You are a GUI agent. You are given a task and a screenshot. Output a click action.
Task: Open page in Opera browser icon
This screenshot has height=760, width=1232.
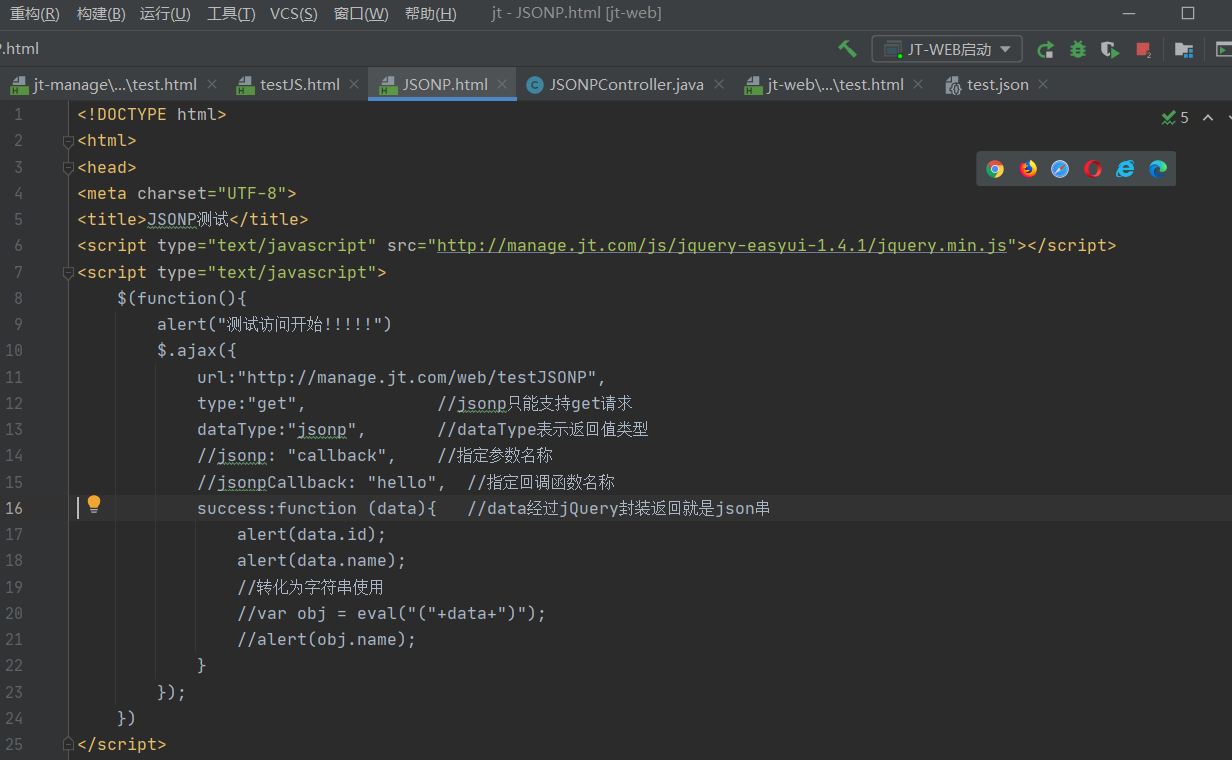[1093, 169]
